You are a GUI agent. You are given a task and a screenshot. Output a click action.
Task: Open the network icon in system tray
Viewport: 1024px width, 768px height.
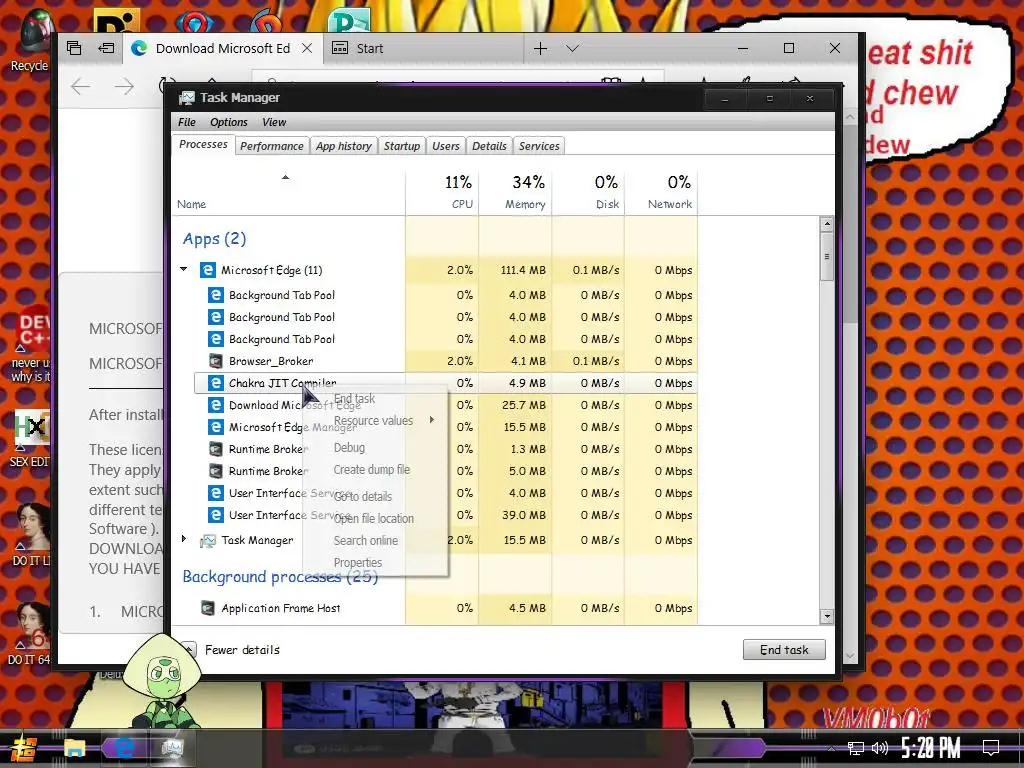[x=856, y=748]
